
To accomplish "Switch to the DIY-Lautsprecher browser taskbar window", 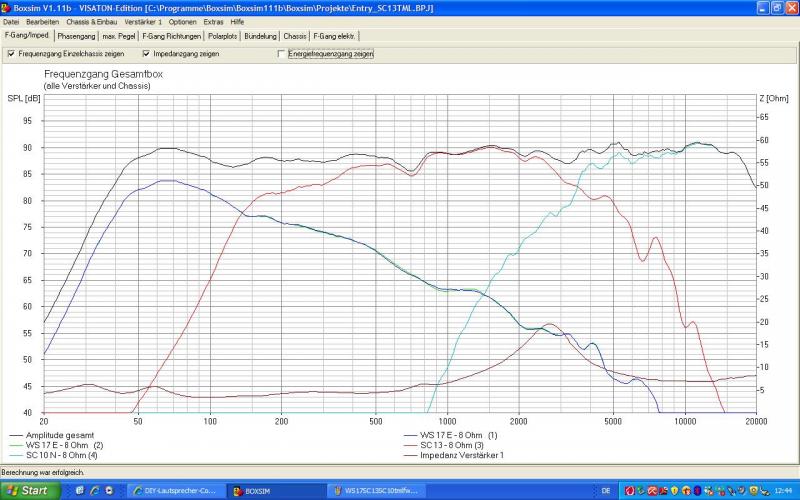I will pyautogui.click(x=174, y=491).
